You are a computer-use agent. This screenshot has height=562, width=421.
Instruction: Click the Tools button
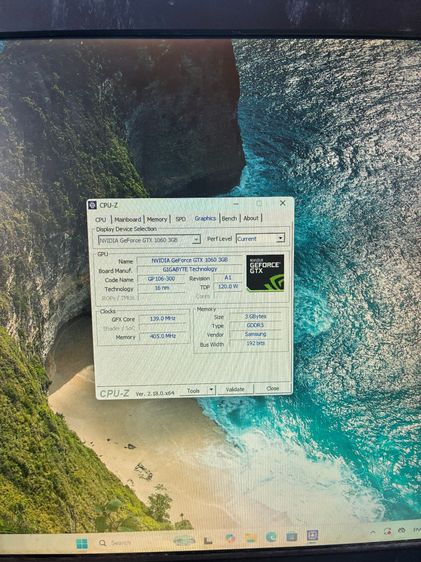[x=193, y=390]
